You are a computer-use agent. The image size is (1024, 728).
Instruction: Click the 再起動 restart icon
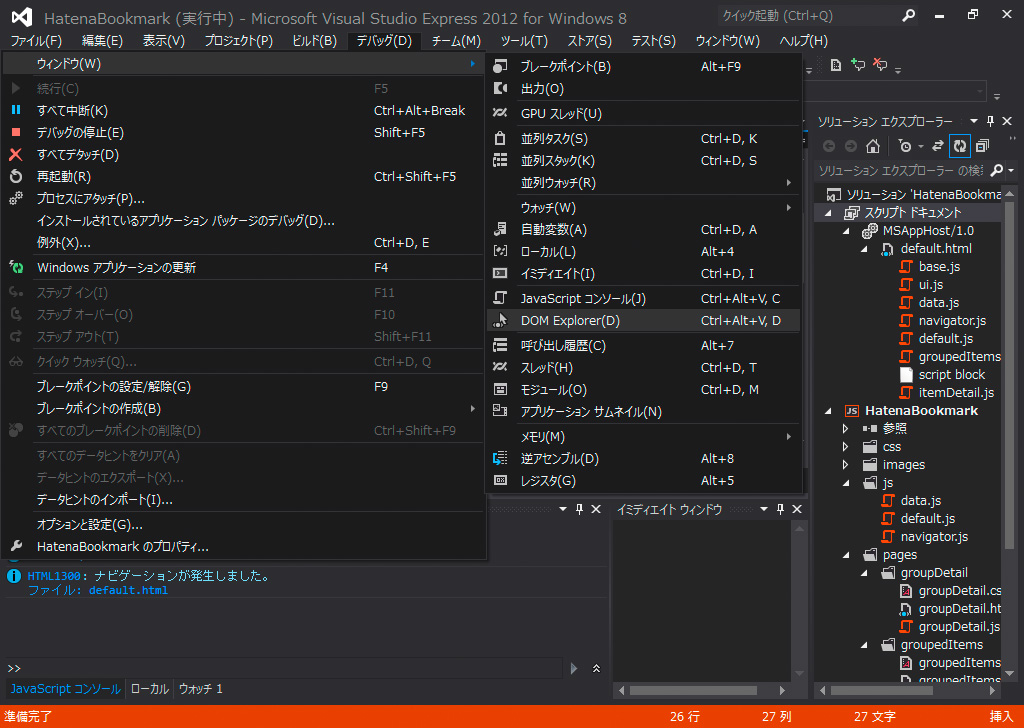tap(16, 176)
